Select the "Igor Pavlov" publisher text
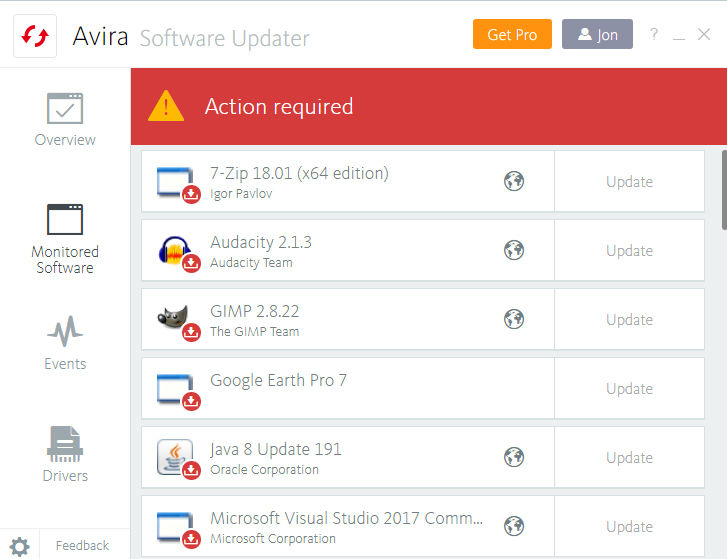The width and height of the screenshot is (727, 559). click(241, 194)
